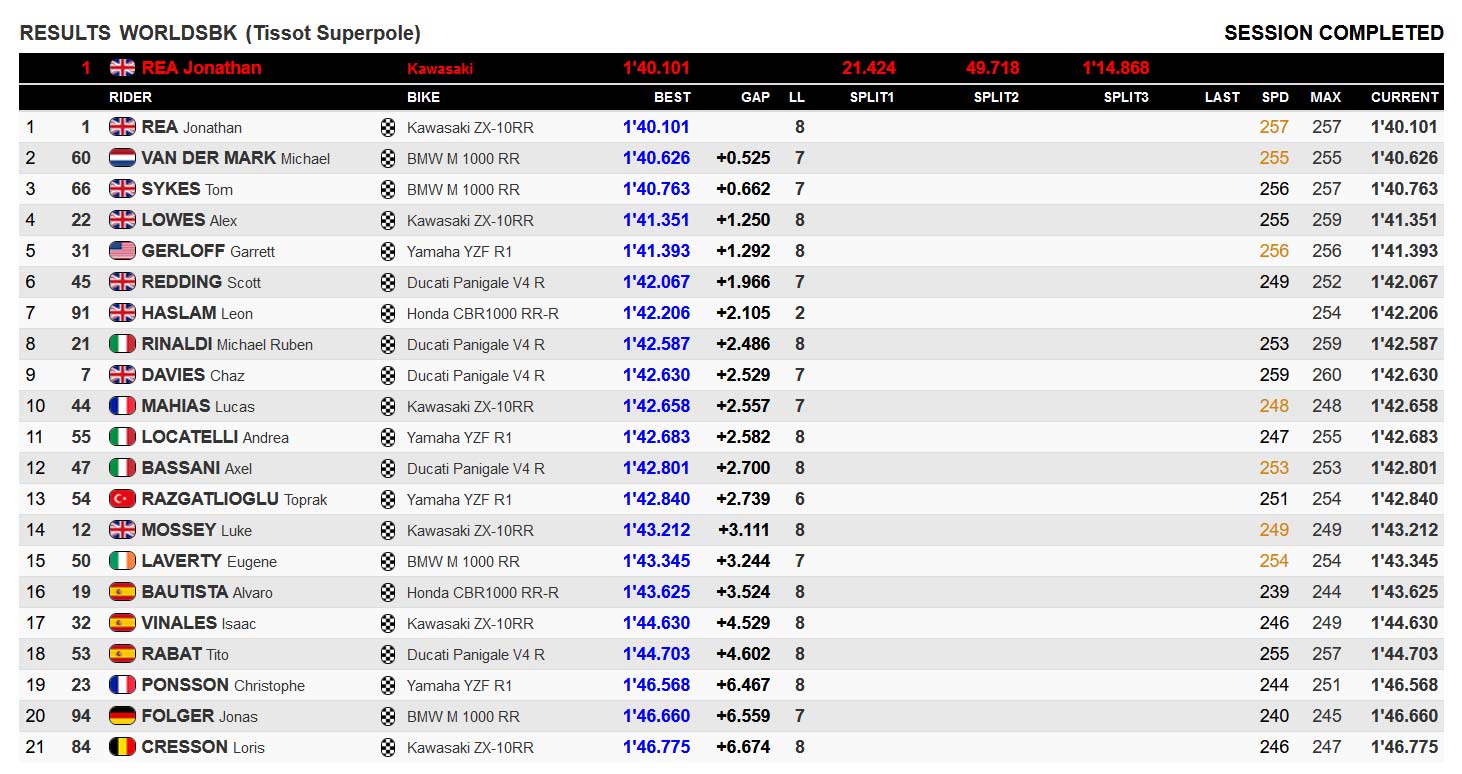The width and height of the screenshot is (1462, 774).
Task: Click the checkered flag icon in Gerloff's row
Action: tap(388, 252)
